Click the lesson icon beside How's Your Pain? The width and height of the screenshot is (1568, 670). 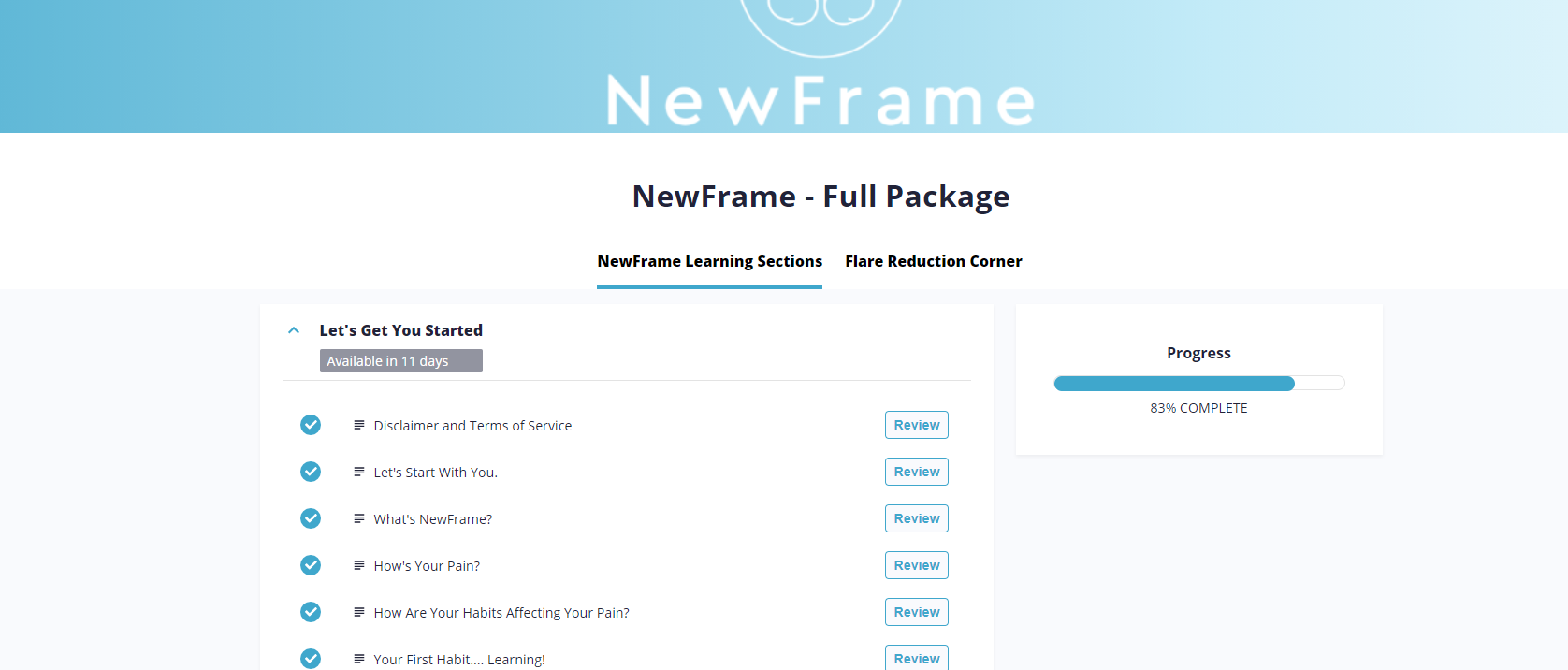pyautogui.click(x=358, y=565)
